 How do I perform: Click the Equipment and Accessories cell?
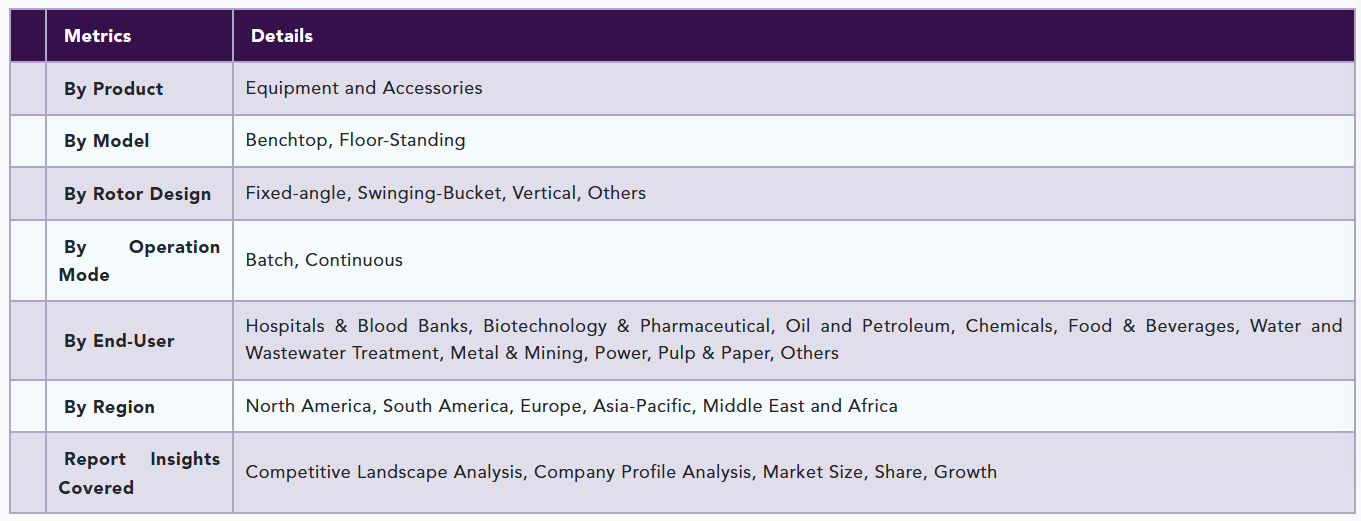point(364,88)
